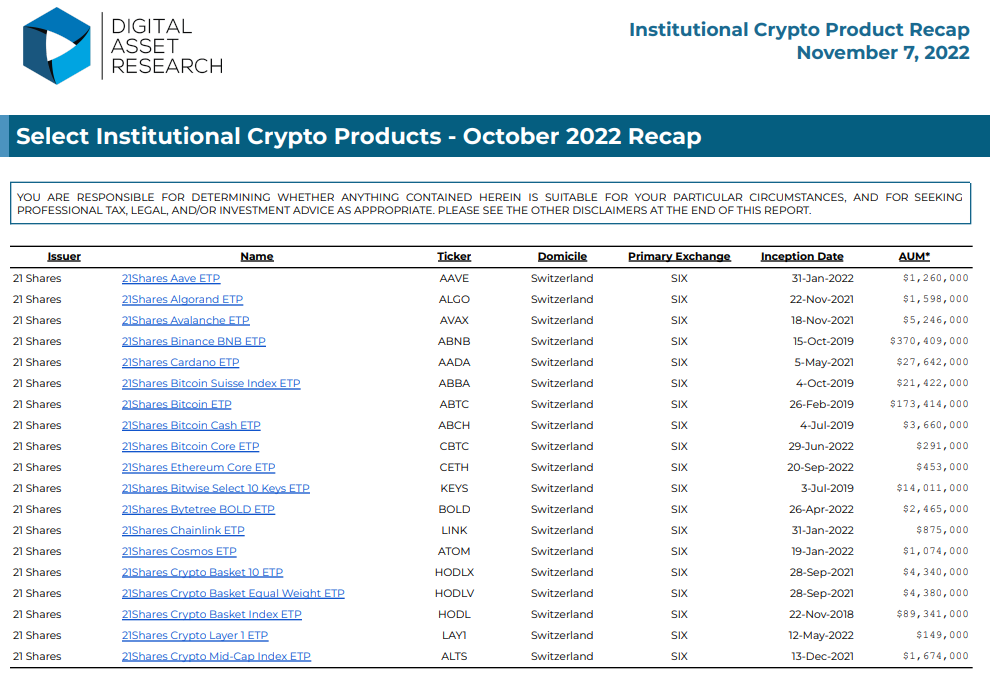Click the October 2022 Recap banner title
The width and height of the screenshot is (990, 676).
(x=358, y=137)
